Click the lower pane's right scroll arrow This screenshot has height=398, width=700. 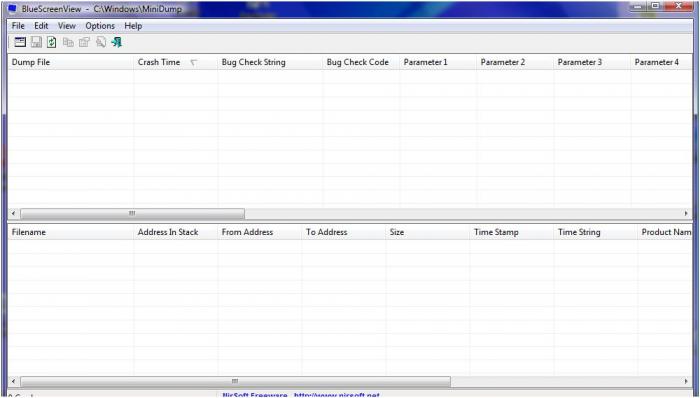click(686, 381)
